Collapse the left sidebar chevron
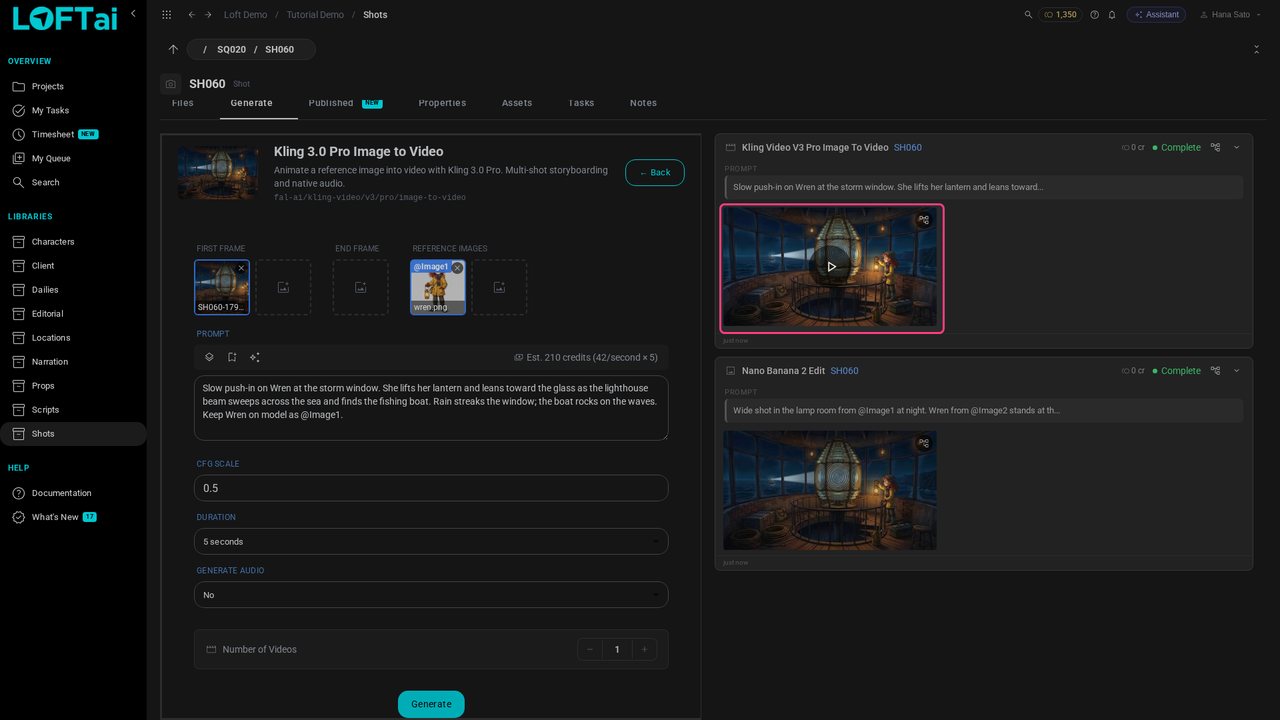This screenshot has width=1280, height=720. click(133, 13)
